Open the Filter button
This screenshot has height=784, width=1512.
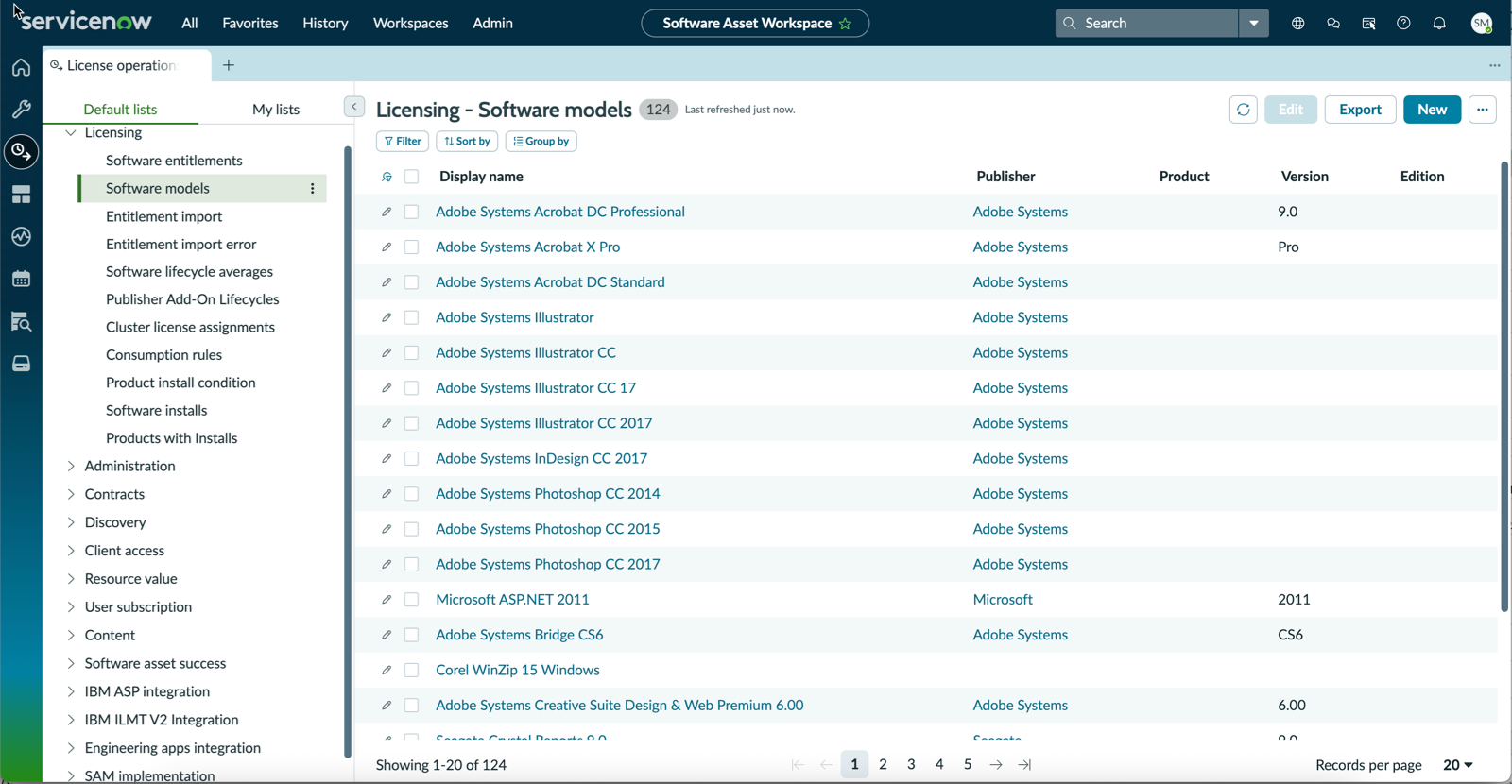pos(403,142)
